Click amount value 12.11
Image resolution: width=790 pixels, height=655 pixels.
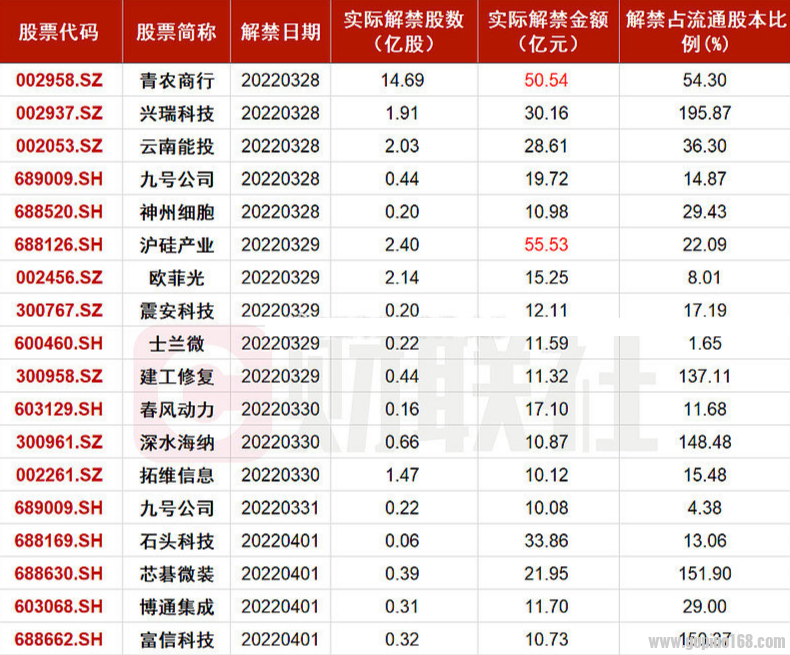pyautogui.click(x=546, y=310)
